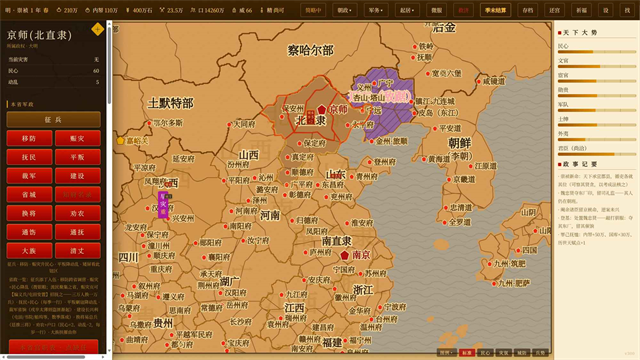Select the 皮岛（东江）marker

tap(415, 113)
